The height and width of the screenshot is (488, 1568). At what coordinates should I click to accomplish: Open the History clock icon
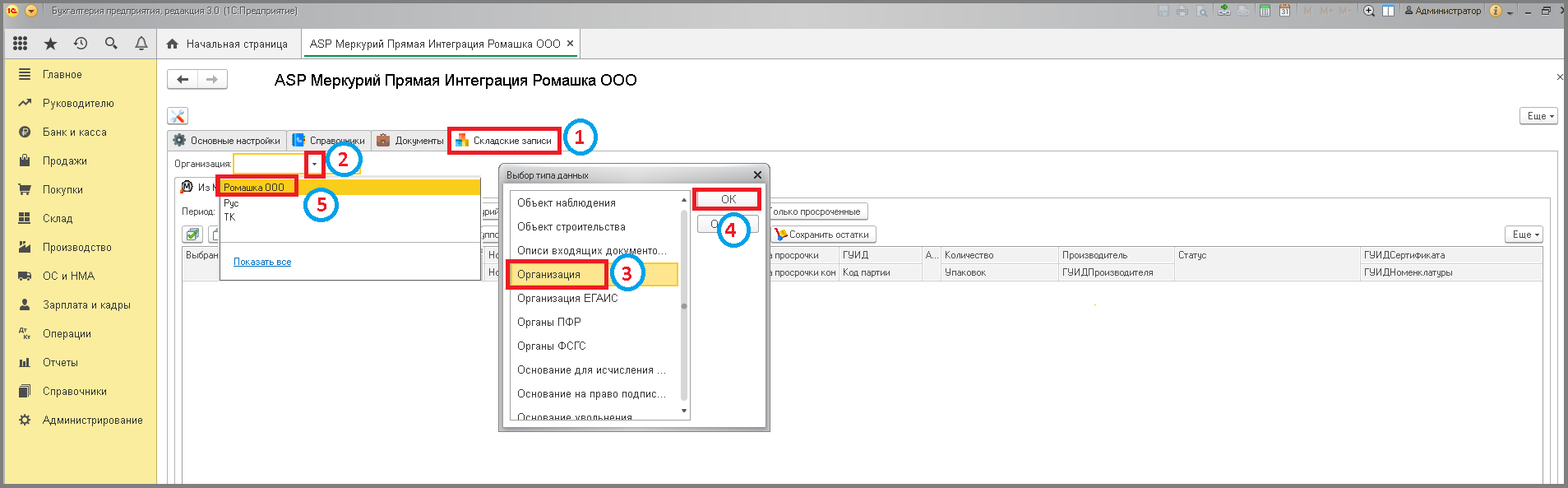click(81, 44)
